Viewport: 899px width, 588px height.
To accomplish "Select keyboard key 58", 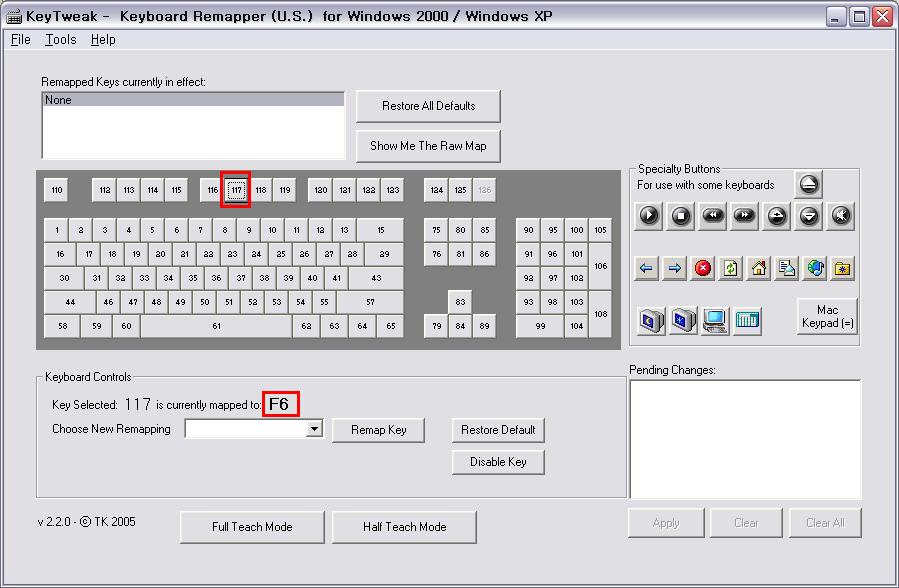I will tap(62, 326).
